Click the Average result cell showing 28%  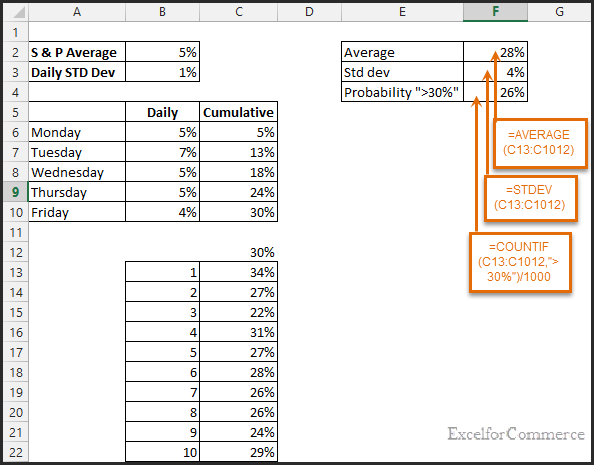point(495,52)
